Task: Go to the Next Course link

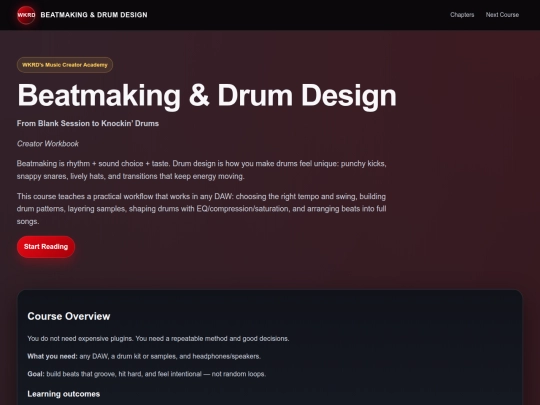Action: pyautogui.click(x=502, y=15)
